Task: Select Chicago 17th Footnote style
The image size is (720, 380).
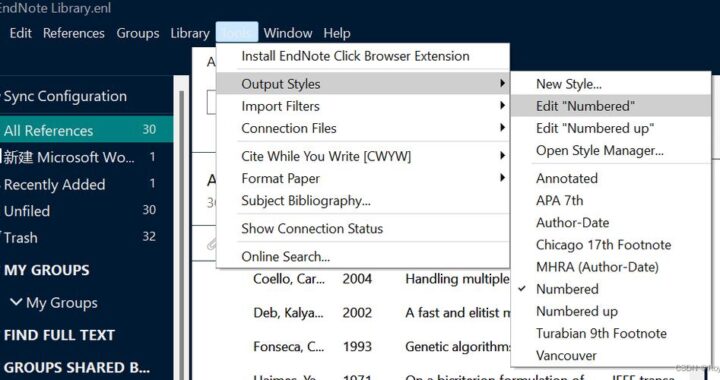Action: coord(611,245)
